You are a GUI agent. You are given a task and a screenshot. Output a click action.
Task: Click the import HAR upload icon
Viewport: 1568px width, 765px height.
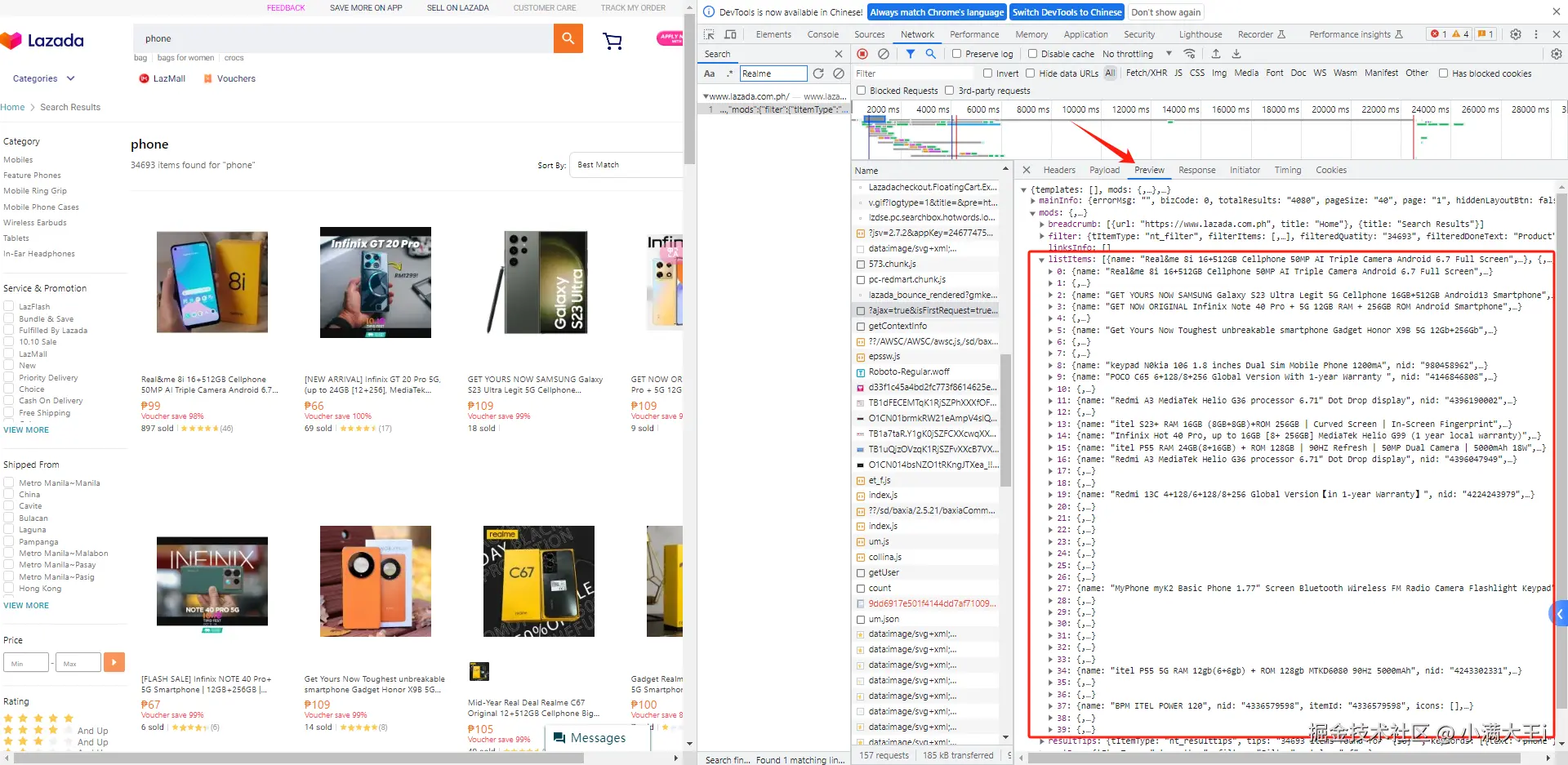(x=1216, y=54)
